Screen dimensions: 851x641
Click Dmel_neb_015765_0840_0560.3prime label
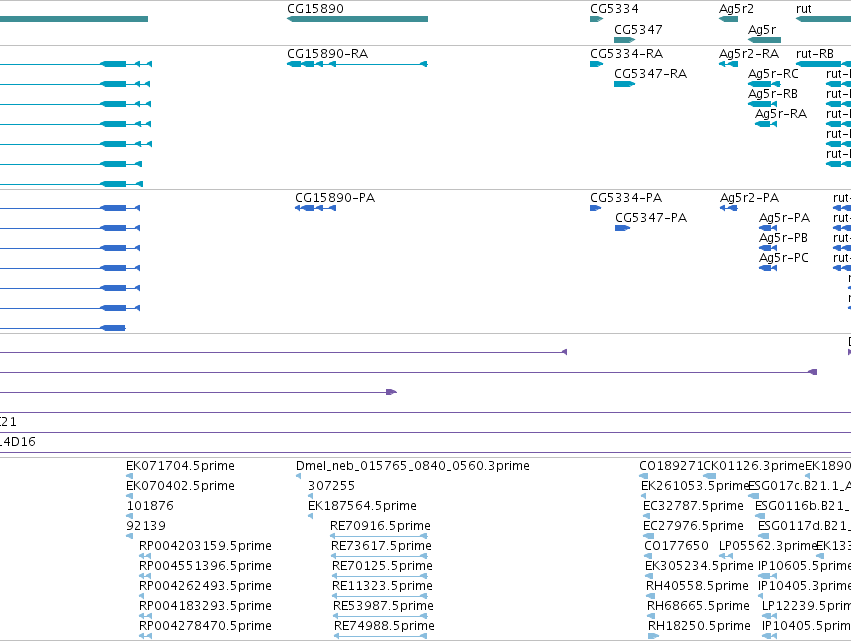click(x=413, y=466)
